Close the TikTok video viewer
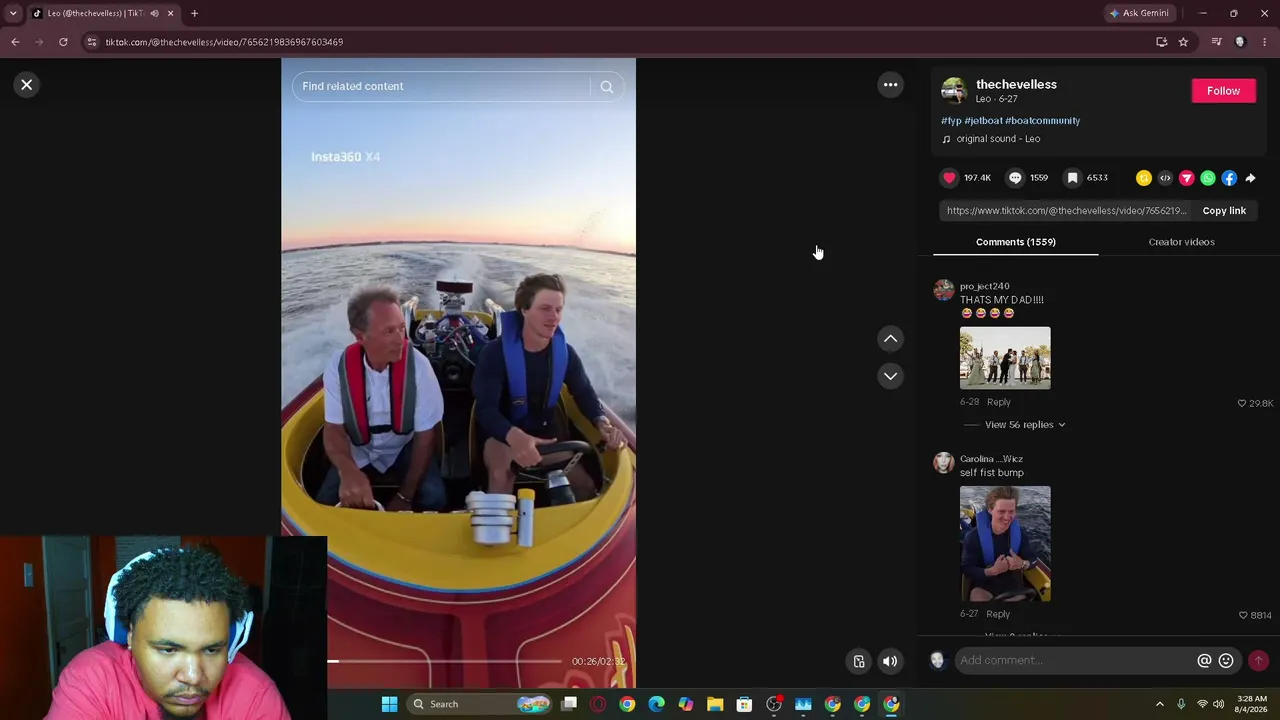The height and width of the screenshot is (720, 1280). 27,85
